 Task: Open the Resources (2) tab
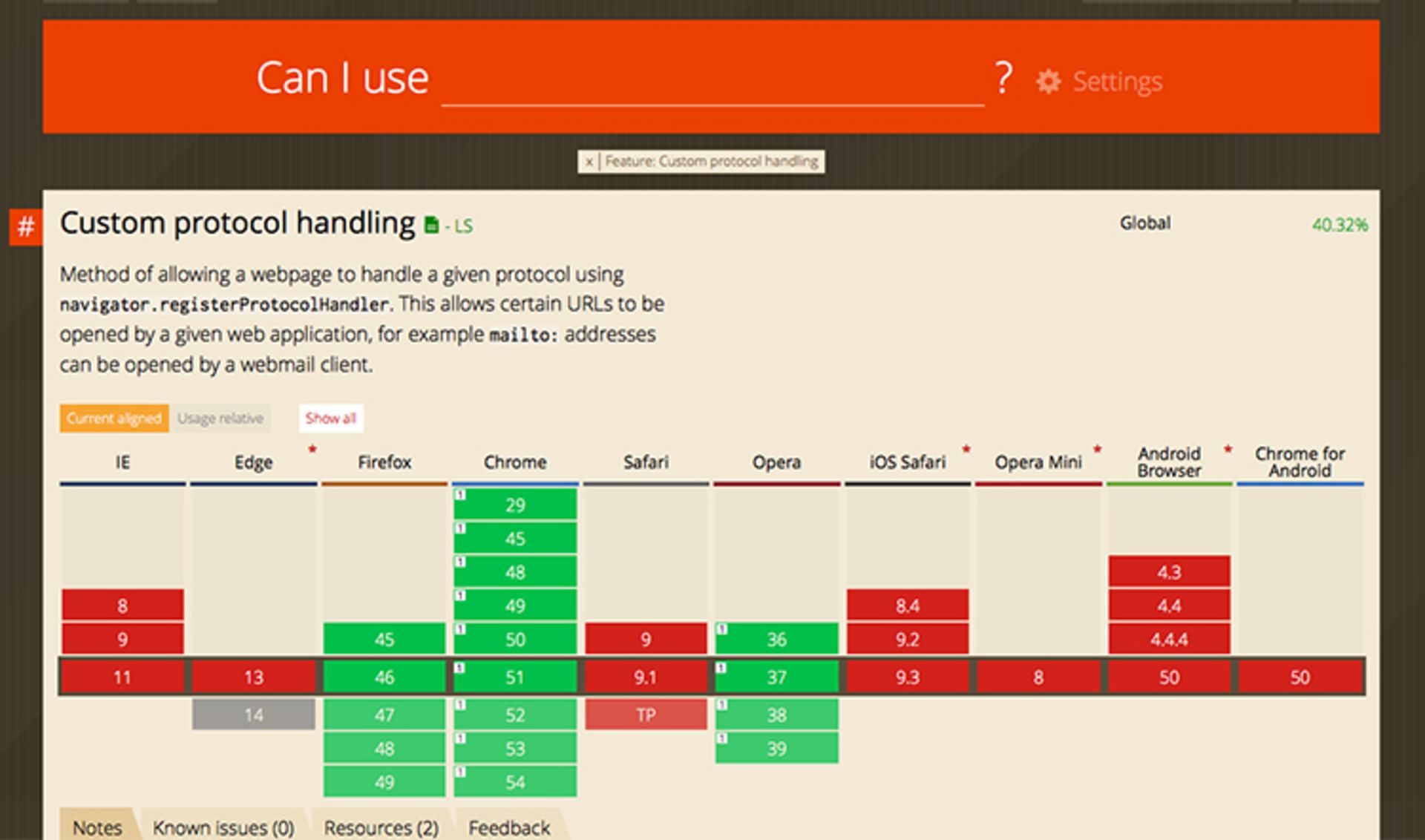click(381, 827)
